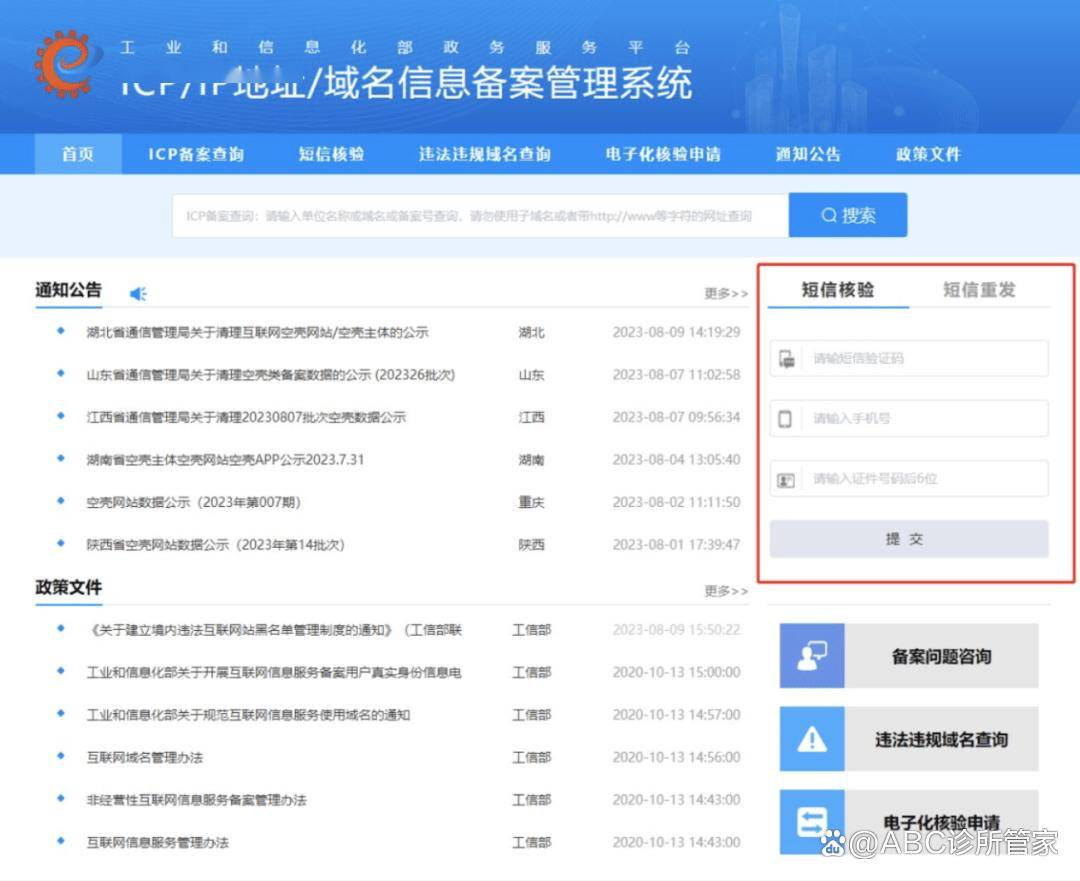This screenshot has width=1080, height=881.
Task: Open the 违法违规域名查询 side button
Action: [x=909, y=739]
